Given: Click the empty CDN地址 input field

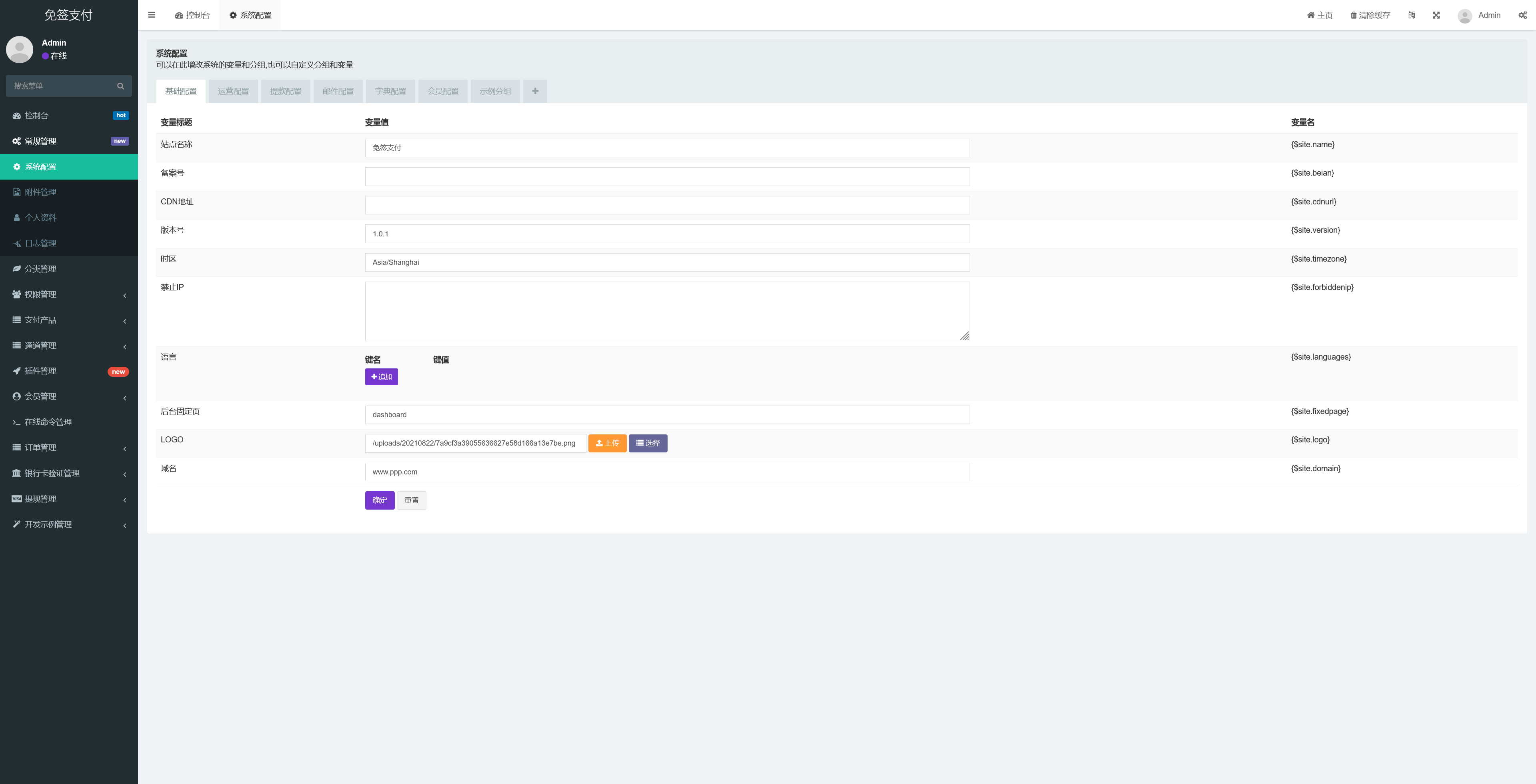Looking at the screenshot, I should [667, 205].
